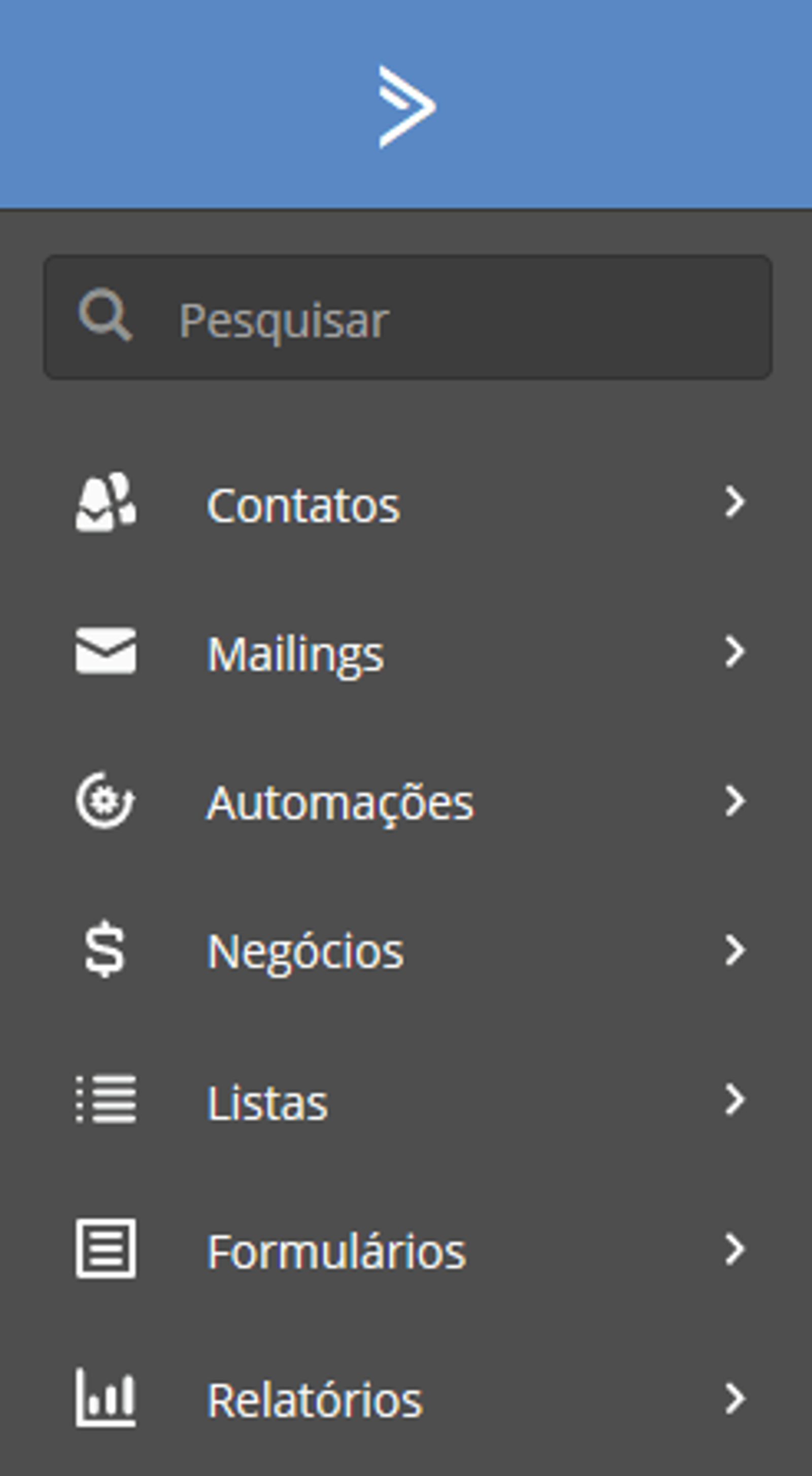Click the Mailings envelope icon
The height and width of the screenshot is (1476, 812).
pos(106,650)
